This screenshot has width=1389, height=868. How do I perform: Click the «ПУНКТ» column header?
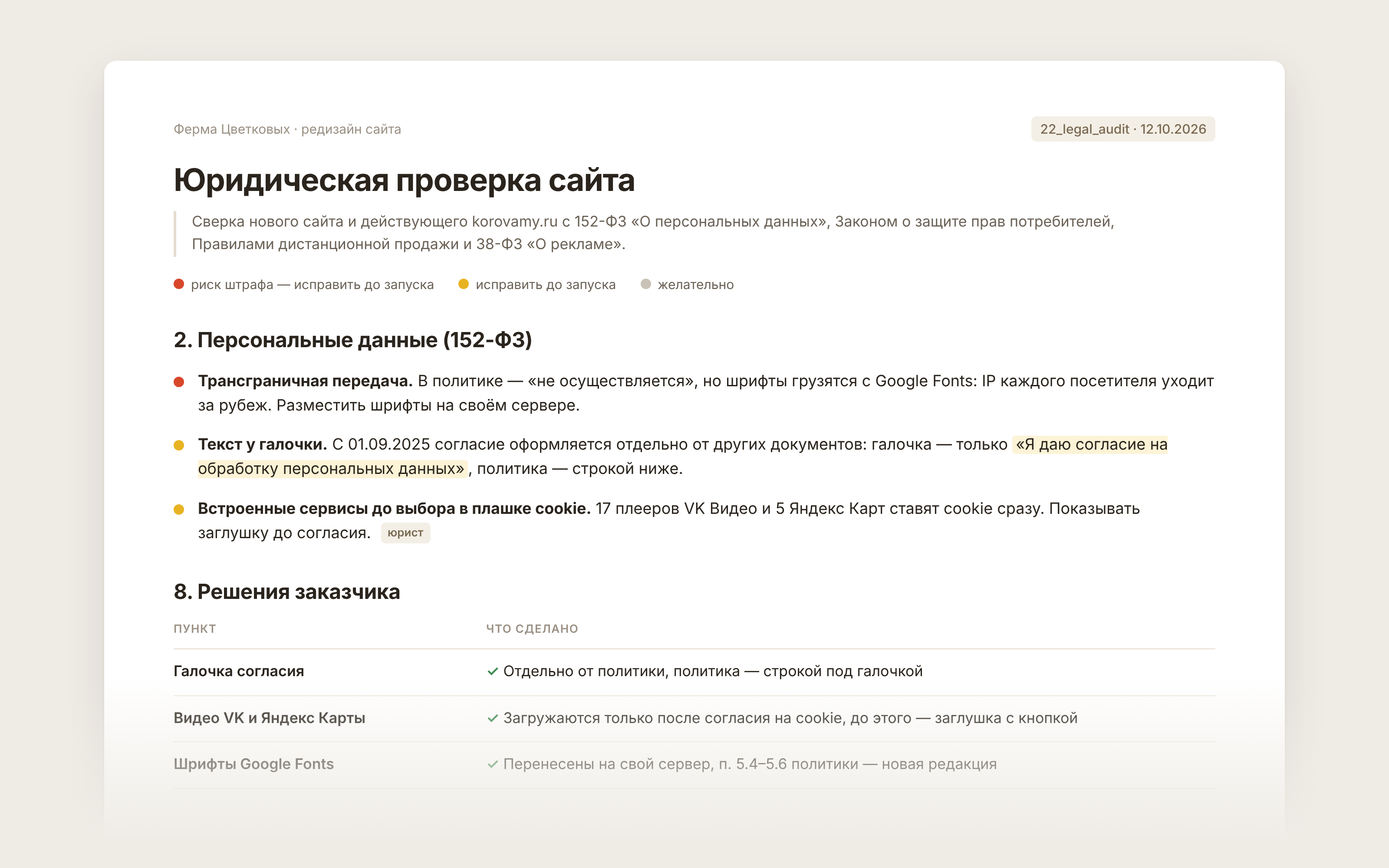tap(194, 628)
